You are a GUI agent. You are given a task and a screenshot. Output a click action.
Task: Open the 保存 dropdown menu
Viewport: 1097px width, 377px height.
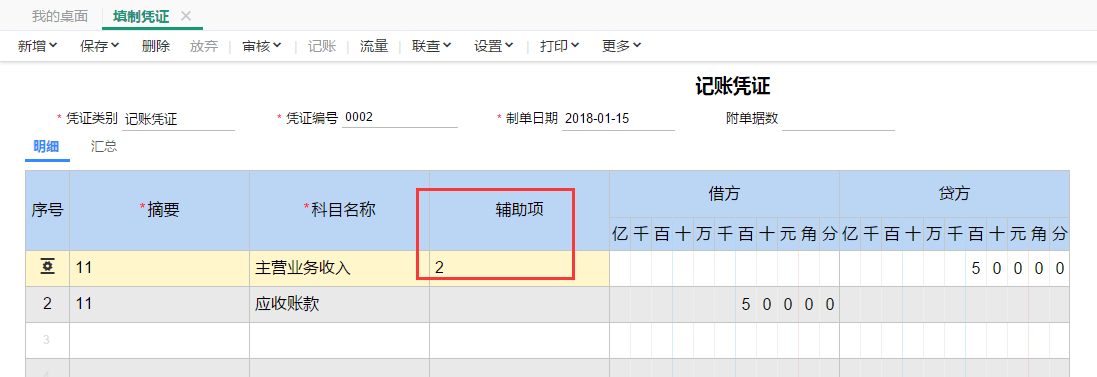(99, 46)
